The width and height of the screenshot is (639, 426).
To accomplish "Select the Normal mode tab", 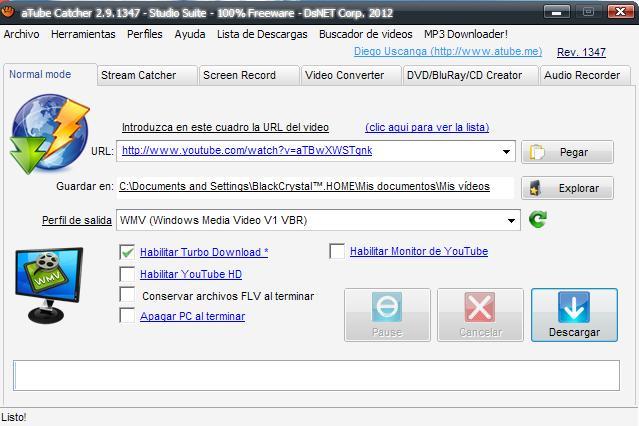I will 50,75.
